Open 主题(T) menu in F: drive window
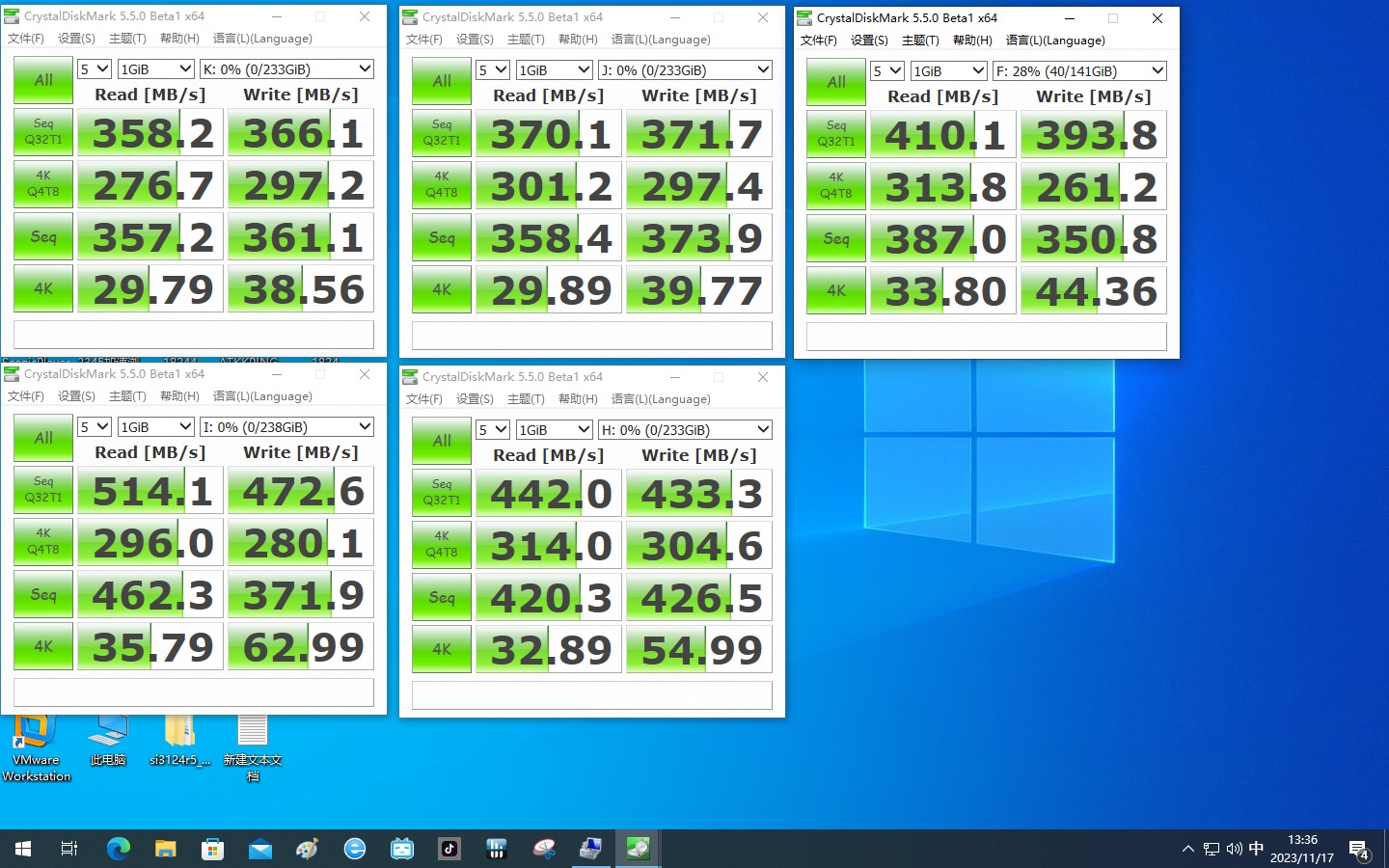The width and height of the screenshot is (1389, 868). click(x=920, y=41)
